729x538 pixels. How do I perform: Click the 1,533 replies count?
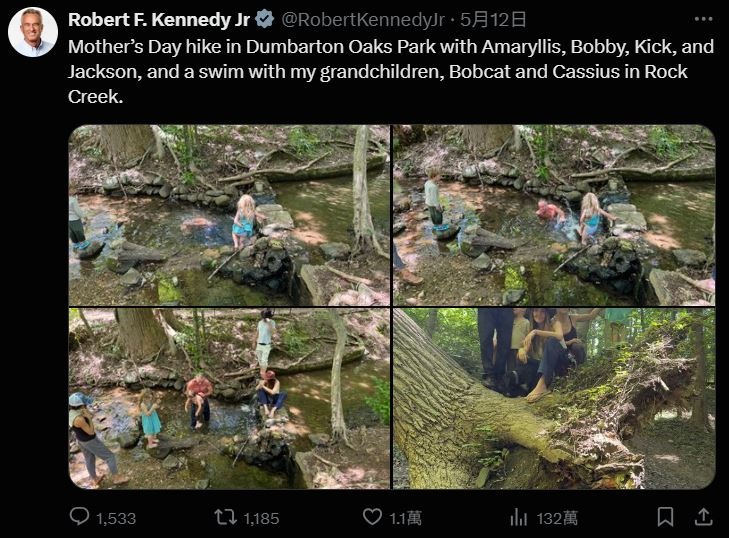[x=116, y=518]
